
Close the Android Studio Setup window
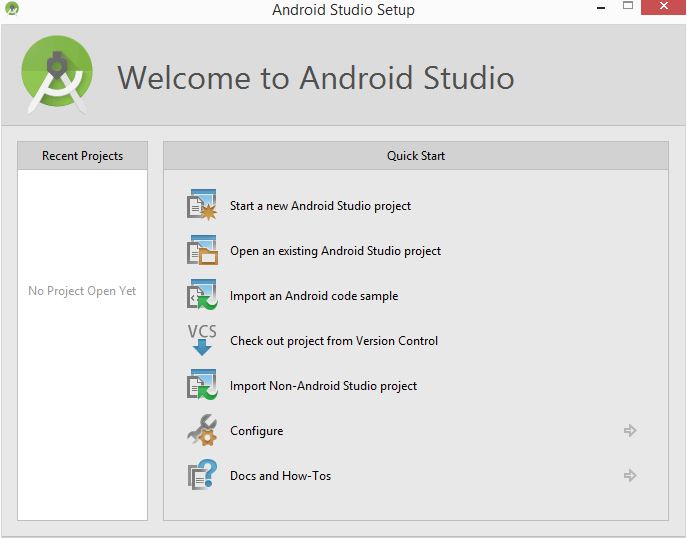point(664,7)
